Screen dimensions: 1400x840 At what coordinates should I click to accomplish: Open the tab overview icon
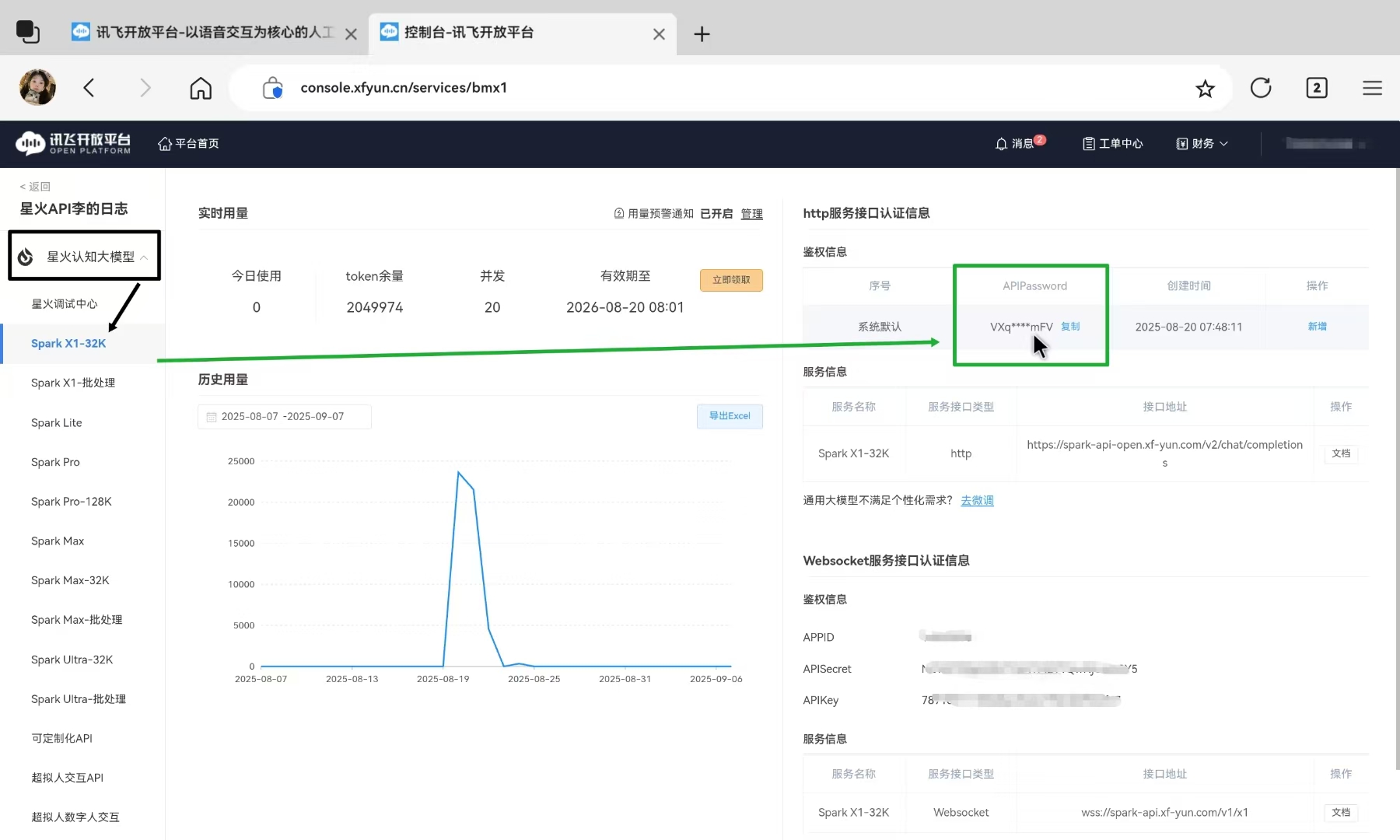tap(28, 32)
